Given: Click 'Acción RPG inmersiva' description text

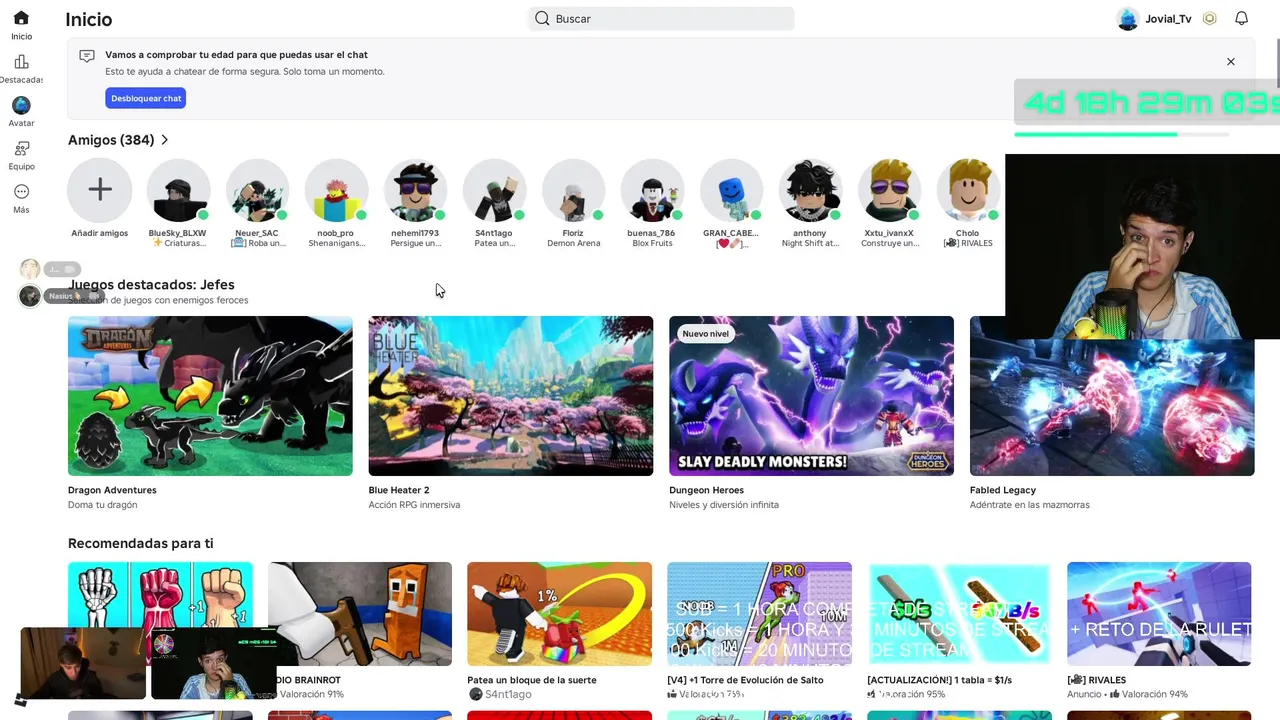Looking at the screenshot, I should [x=414, y=505].
